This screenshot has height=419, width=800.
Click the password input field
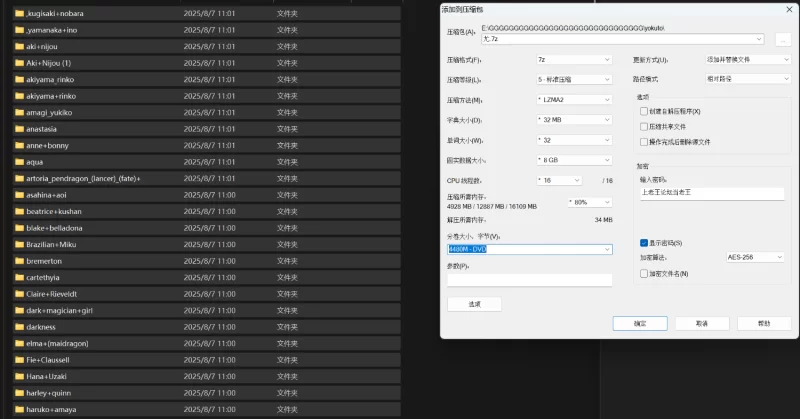(x=712, y=193)
